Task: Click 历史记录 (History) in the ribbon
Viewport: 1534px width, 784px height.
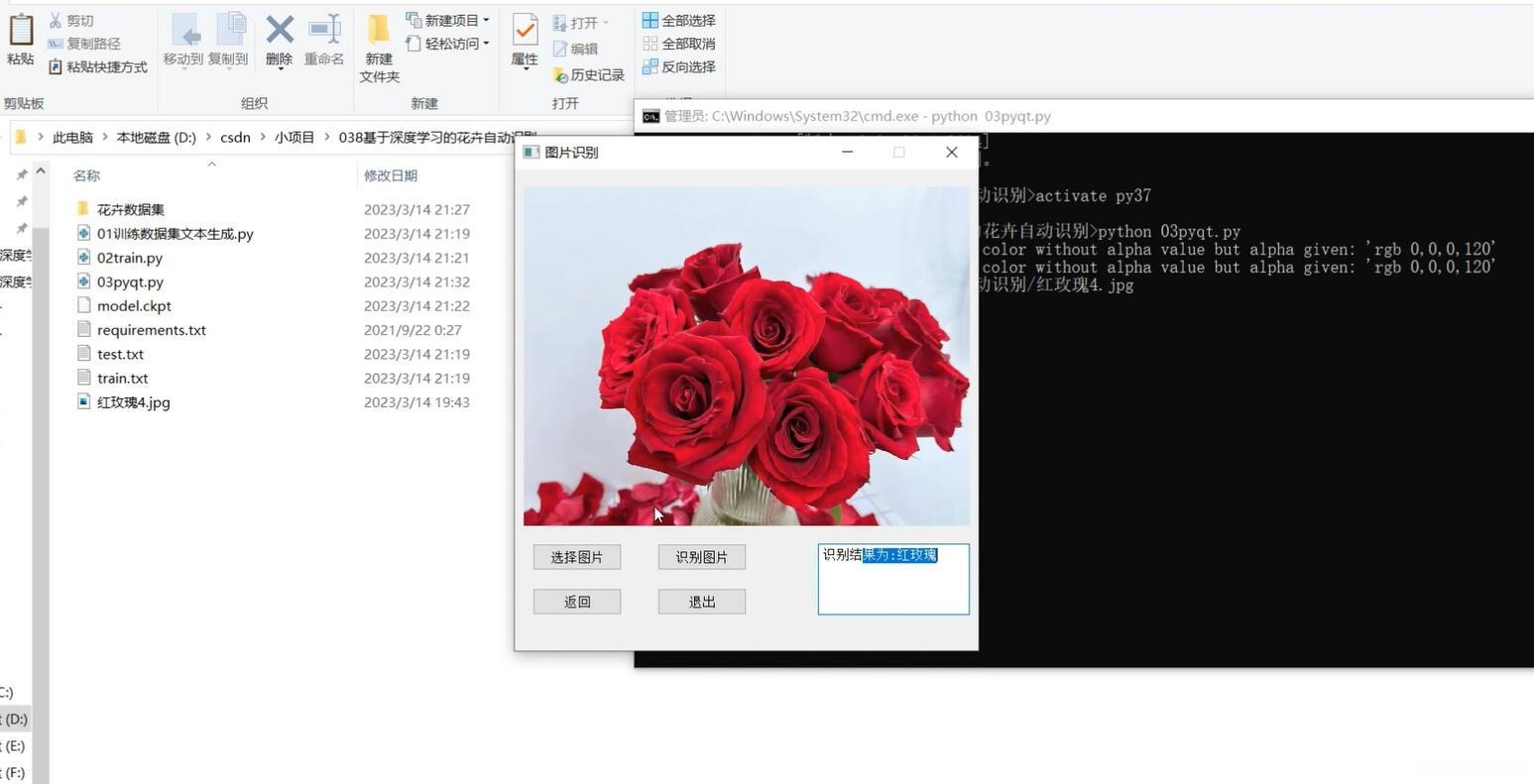Action: (589, 75)
